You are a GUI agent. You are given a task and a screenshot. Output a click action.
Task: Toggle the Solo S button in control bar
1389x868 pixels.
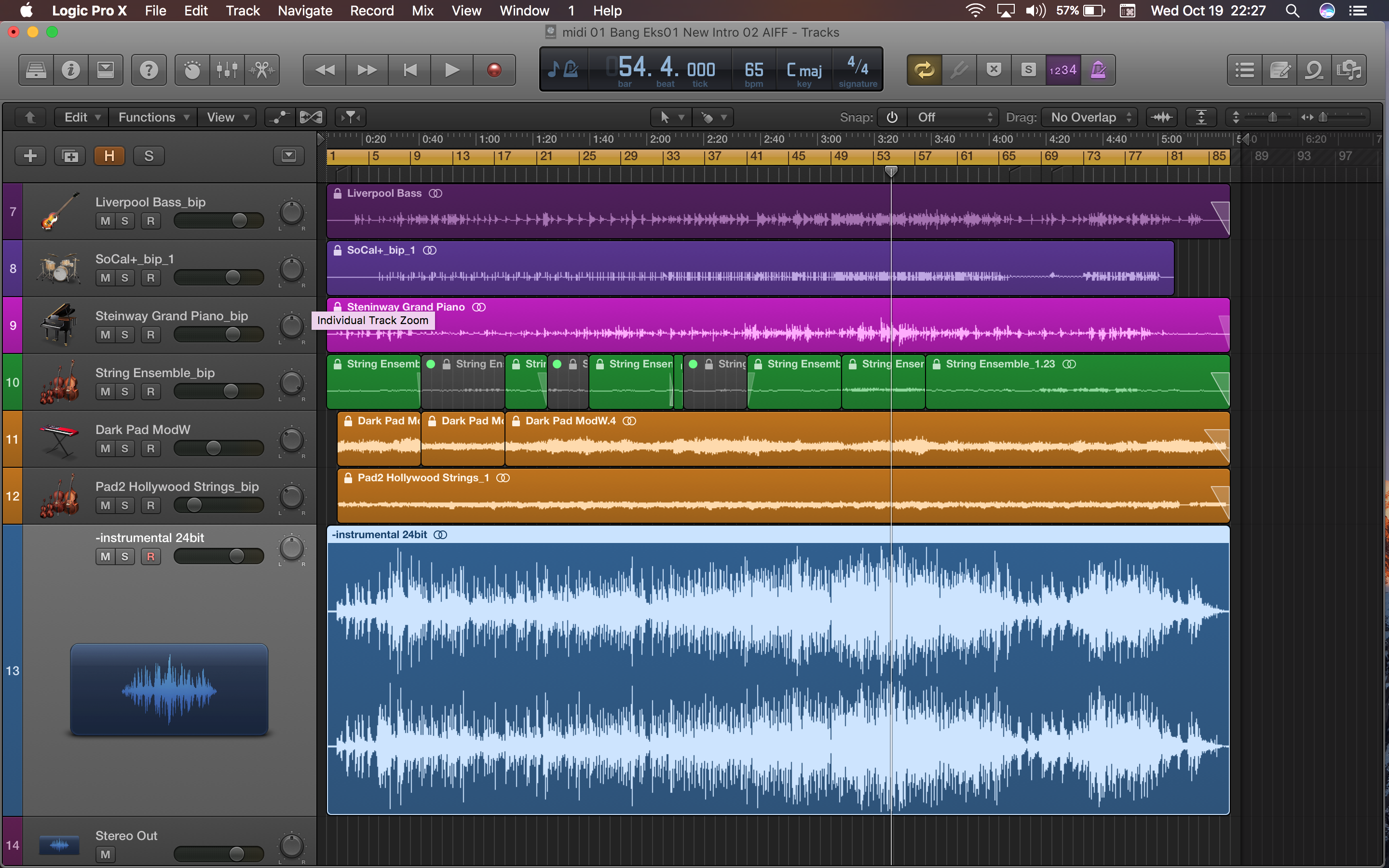pos(1029,70)
